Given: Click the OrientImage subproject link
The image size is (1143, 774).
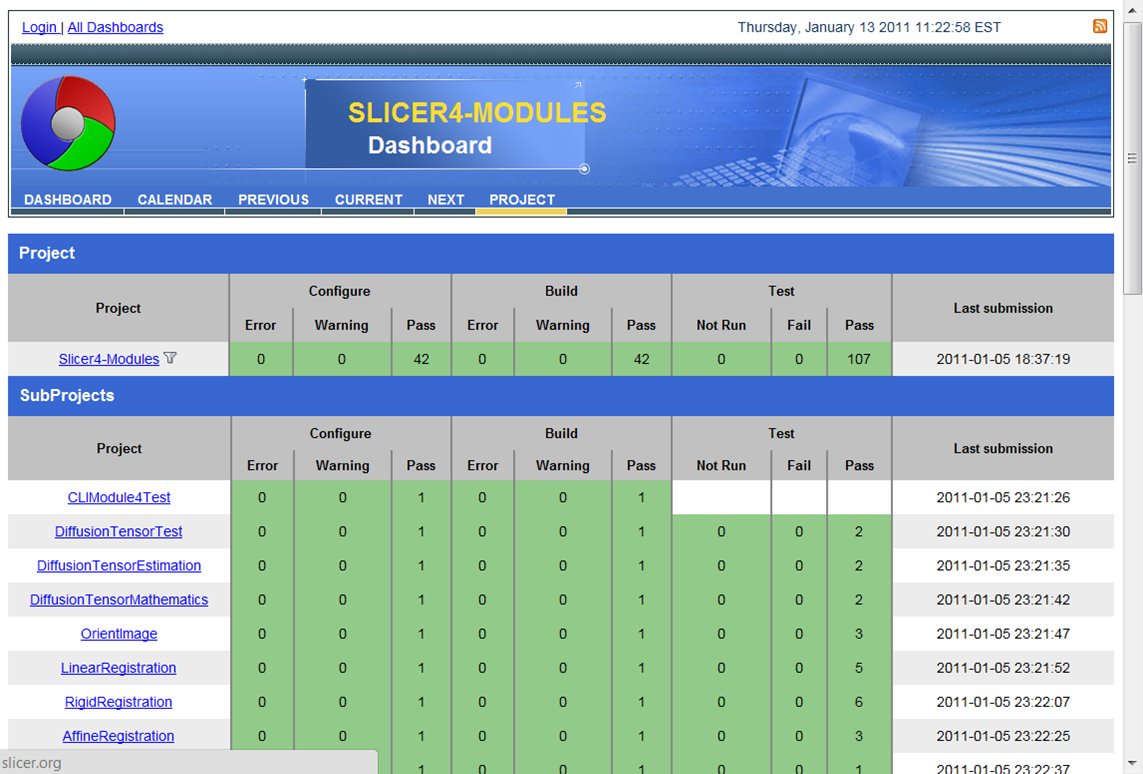Looking at the screenshot, I should click(x=119, y=633).
